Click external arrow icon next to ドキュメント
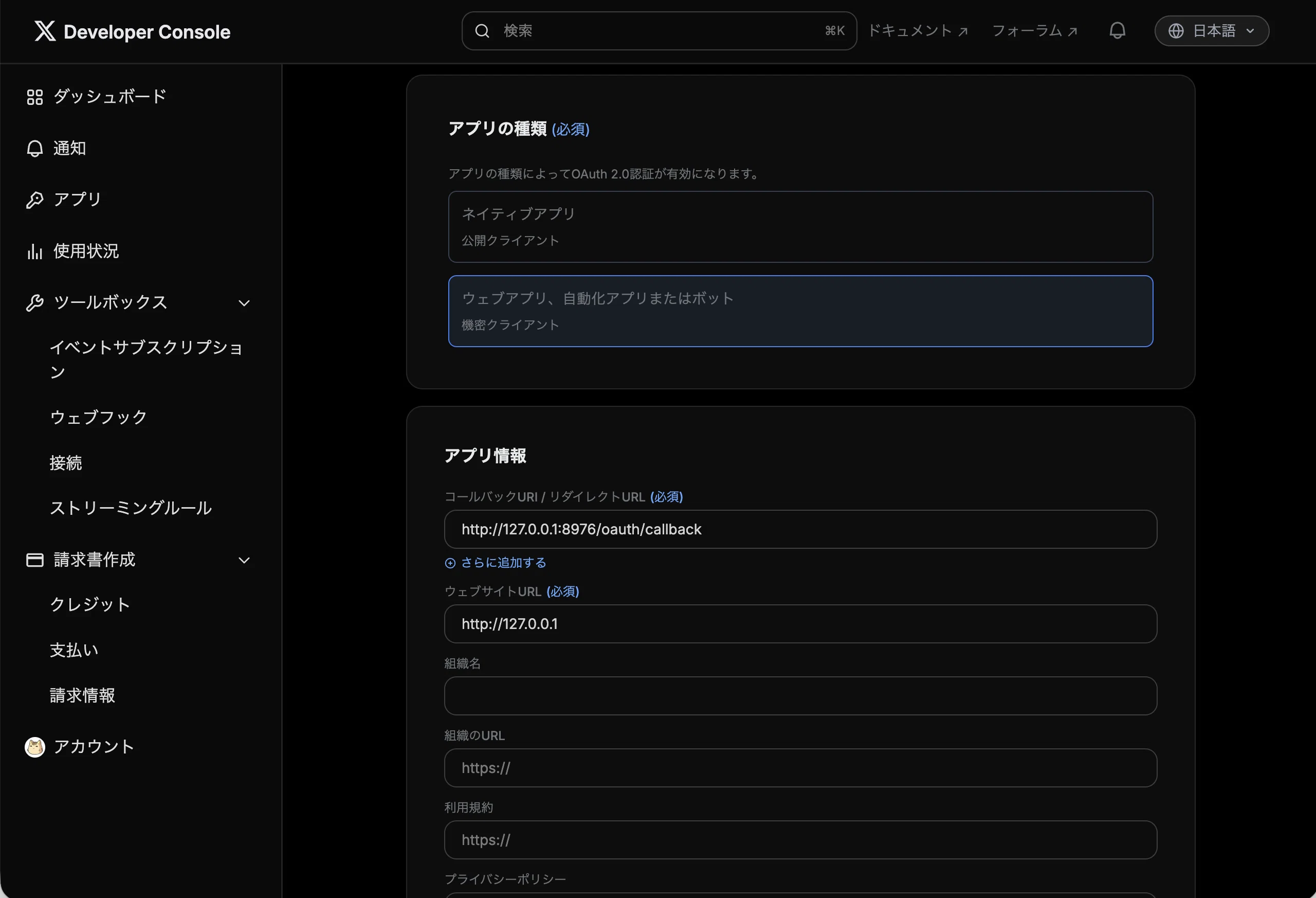The height and width of the screenshot is (898, 1316). [x=963, y=32]
